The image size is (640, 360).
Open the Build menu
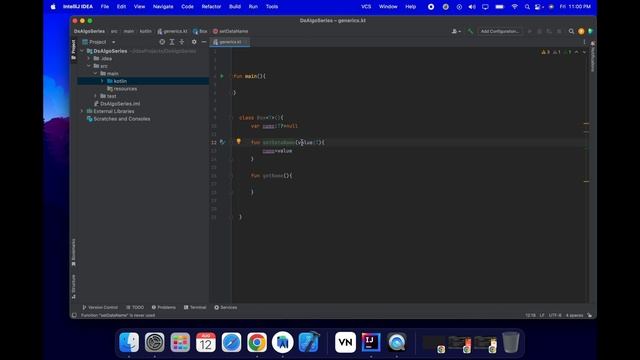tap(235, 7)
